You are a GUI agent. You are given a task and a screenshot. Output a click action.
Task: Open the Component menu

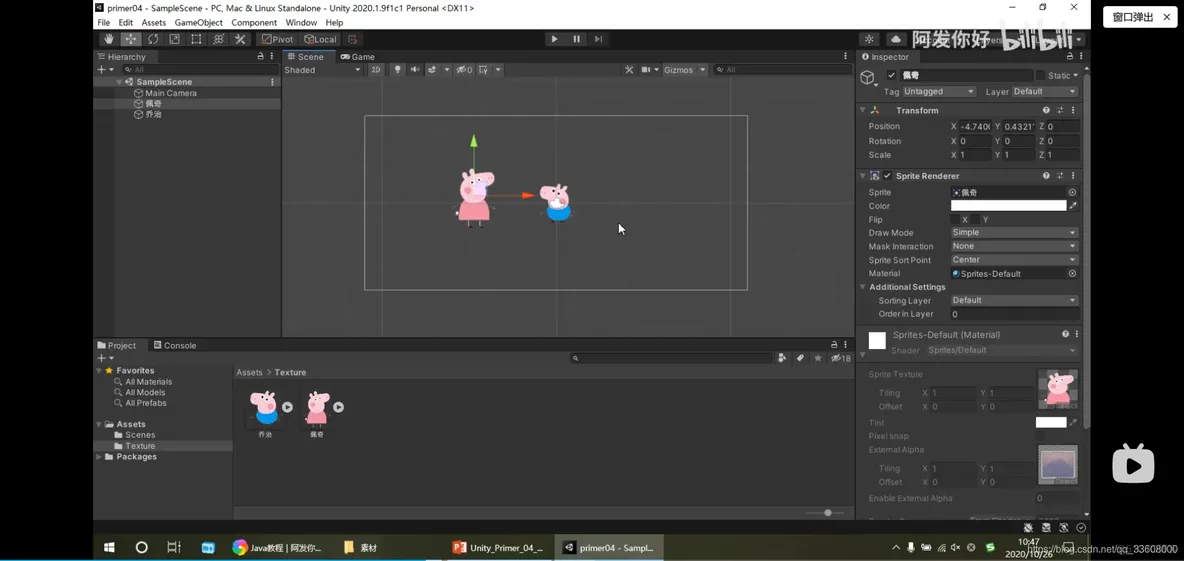[x=254, y=23]
